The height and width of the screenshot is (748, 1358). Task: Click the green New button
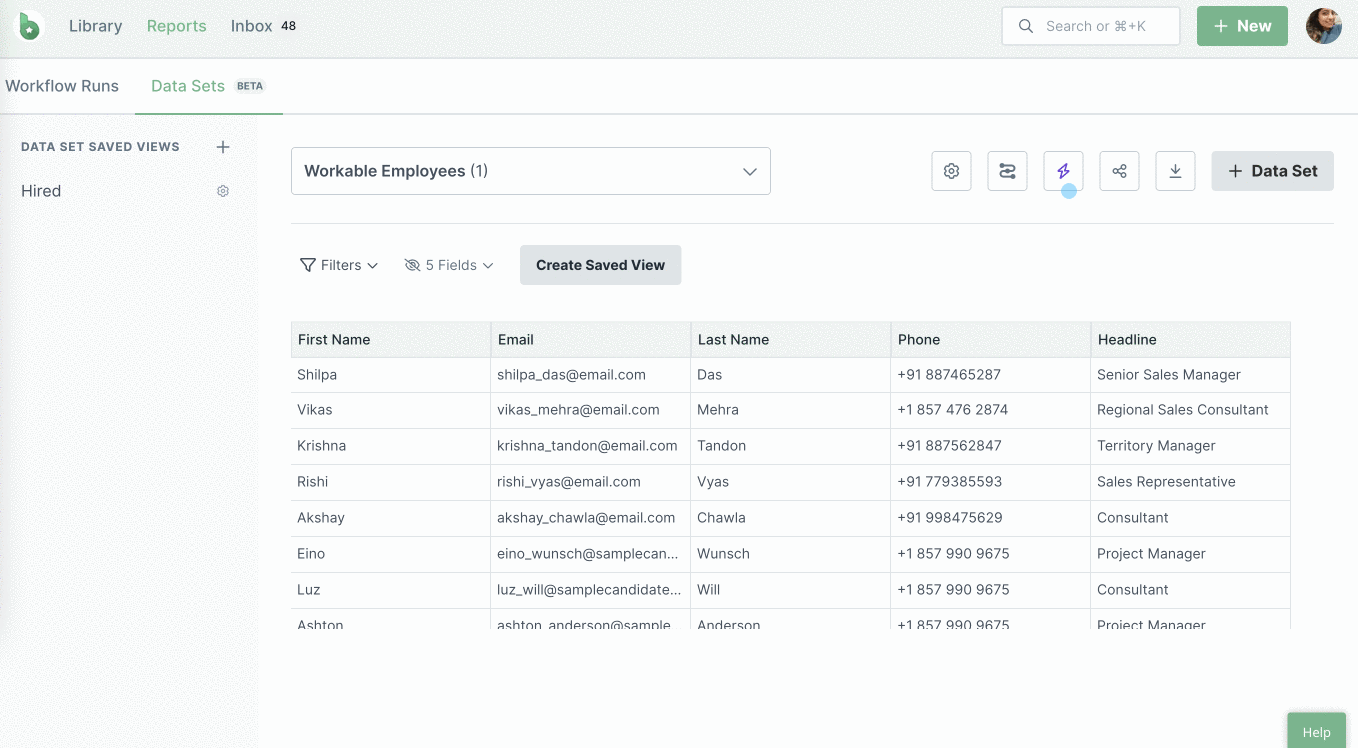[1242, 26]
